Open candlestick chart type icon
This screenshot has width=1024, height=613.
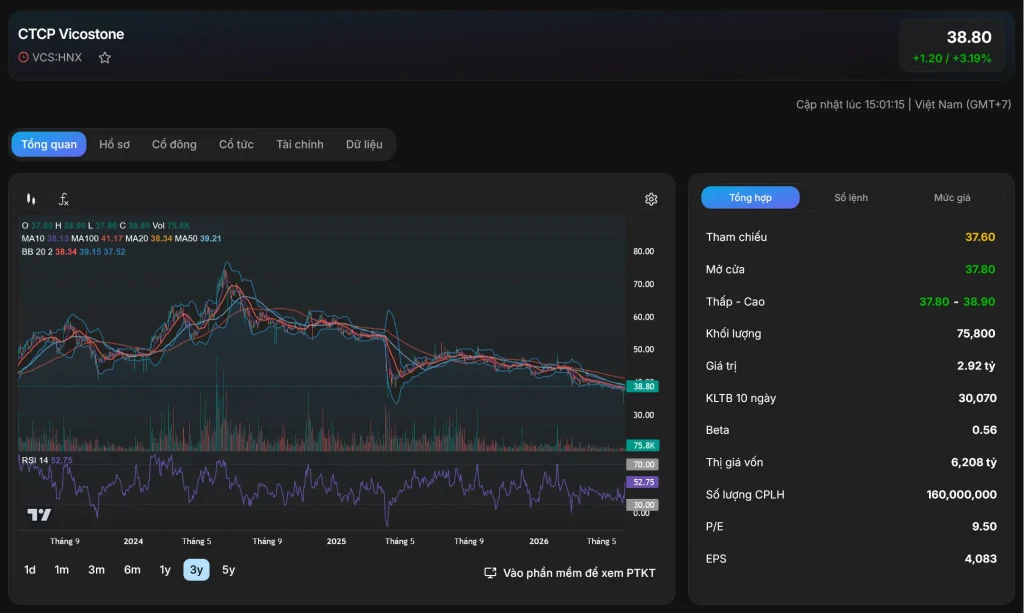pos(31,199)
